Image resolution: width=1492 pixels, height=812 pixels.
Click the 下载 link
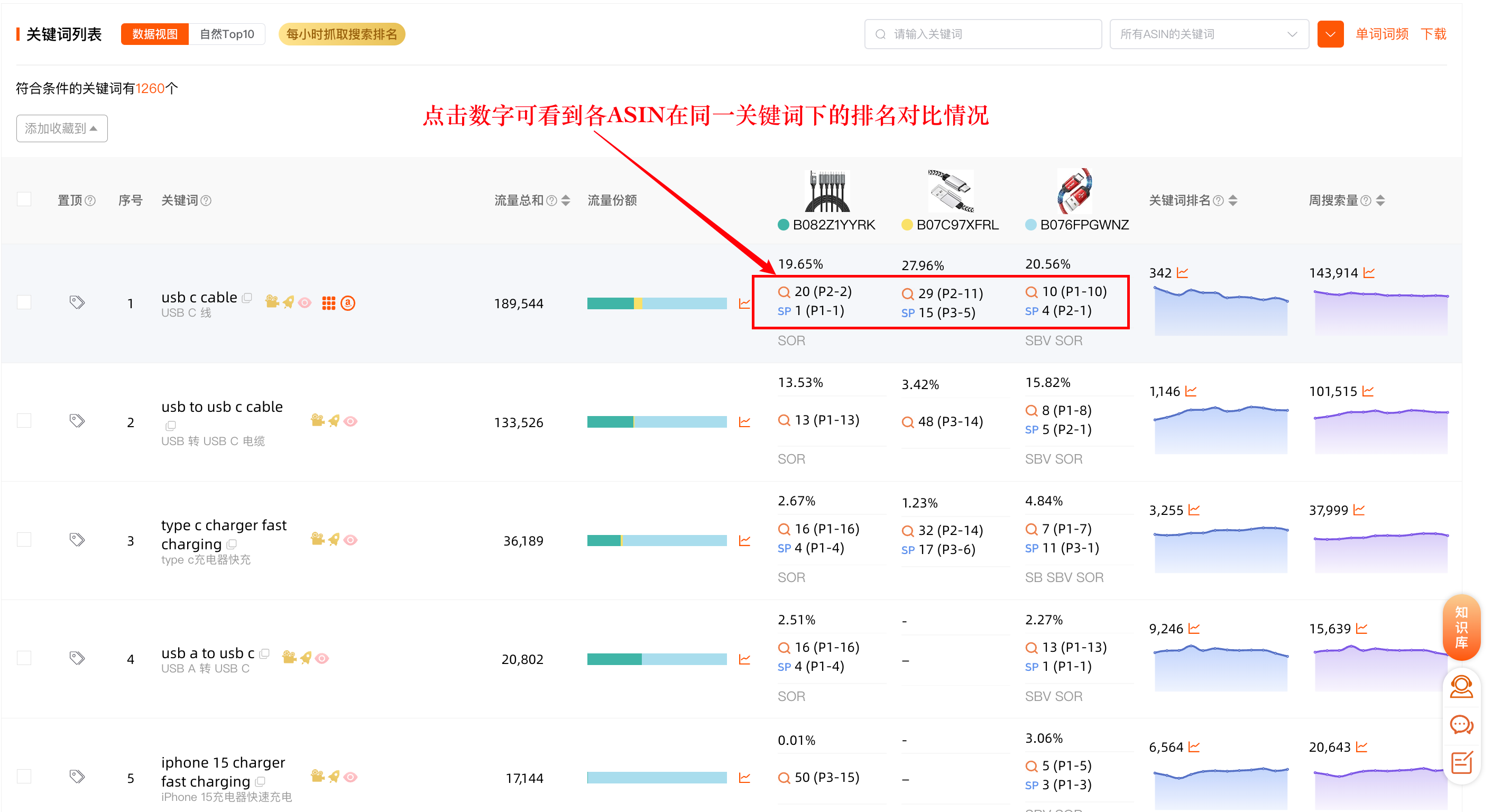1433,34
